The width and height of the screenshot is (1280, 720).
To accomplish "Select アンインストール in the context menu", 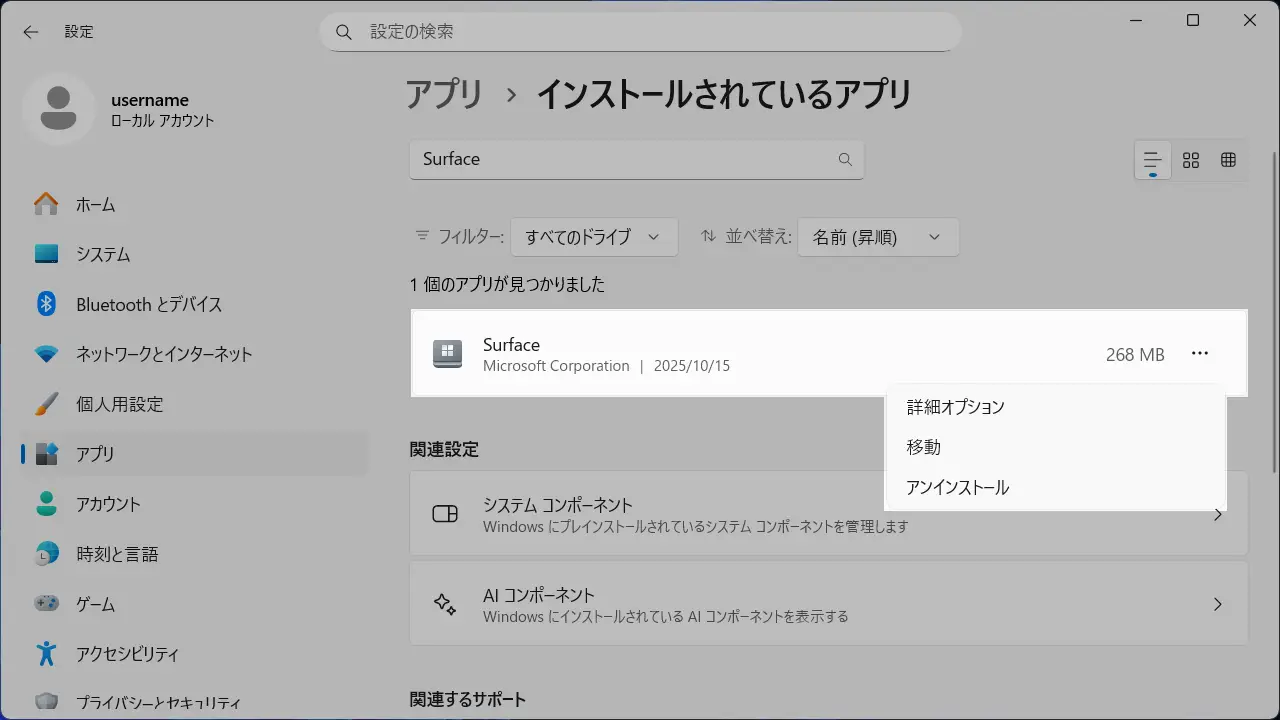I will 957,488.
